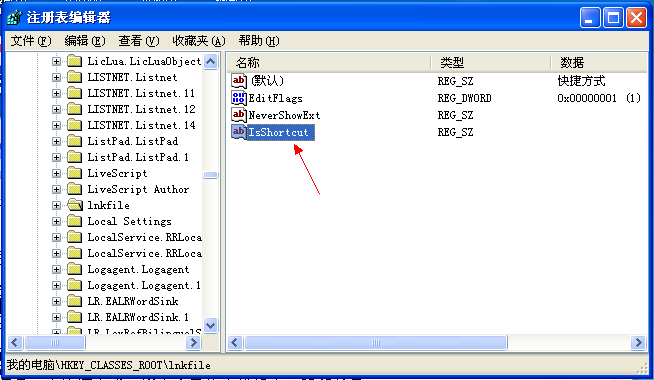
Task: Open the 收藏夹(A) menu
Action: (x=199, y=41)
